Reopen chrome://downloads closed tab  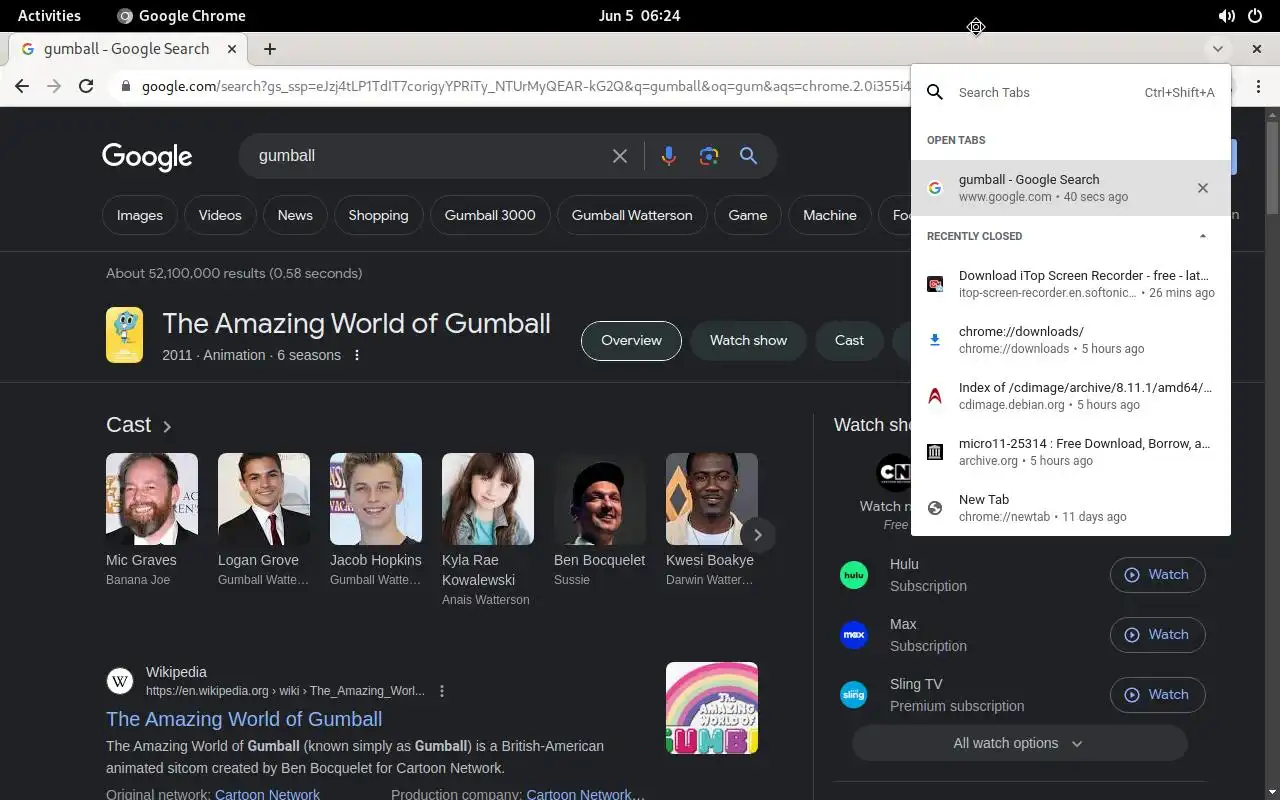pos(1071,340)
